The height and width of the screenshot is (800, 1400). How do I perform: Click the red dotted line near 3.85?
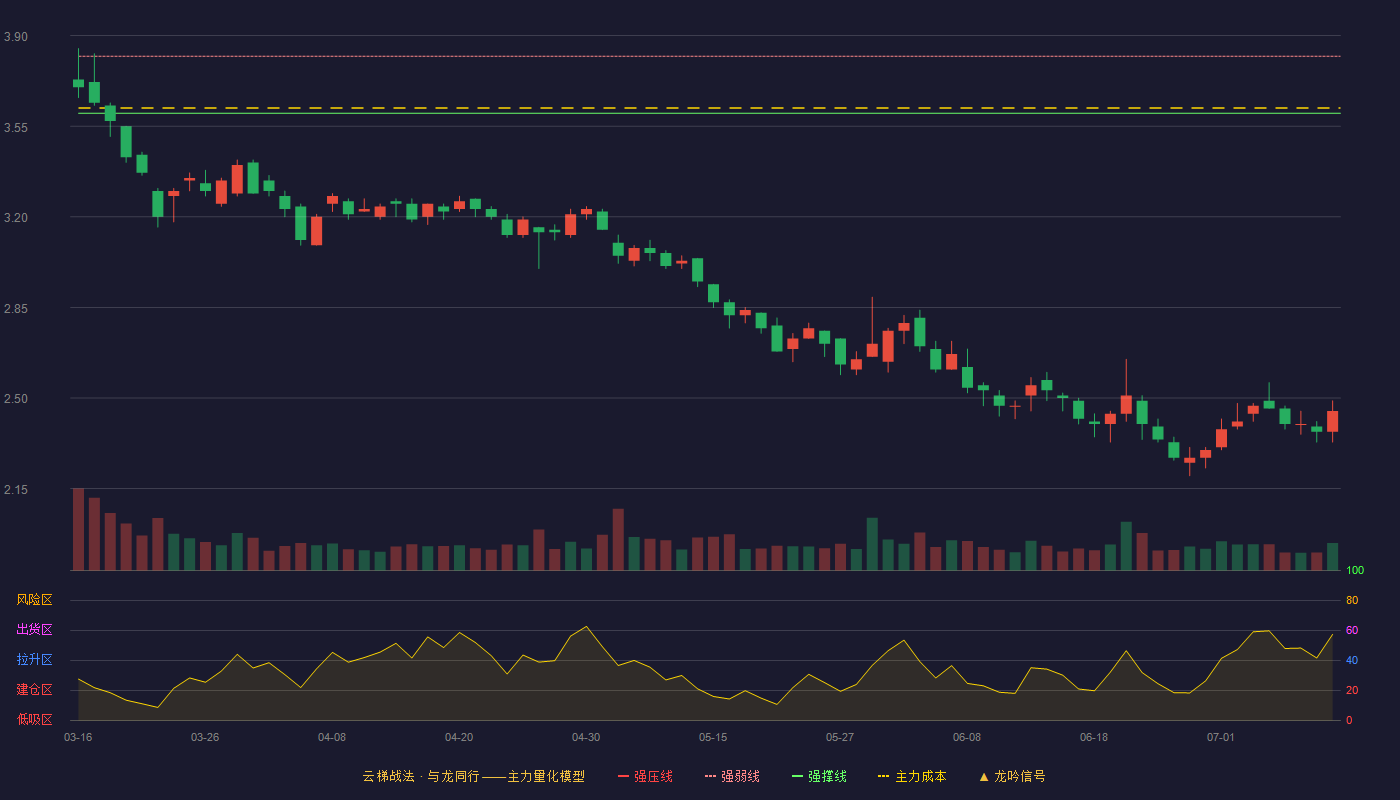point(708,56)
